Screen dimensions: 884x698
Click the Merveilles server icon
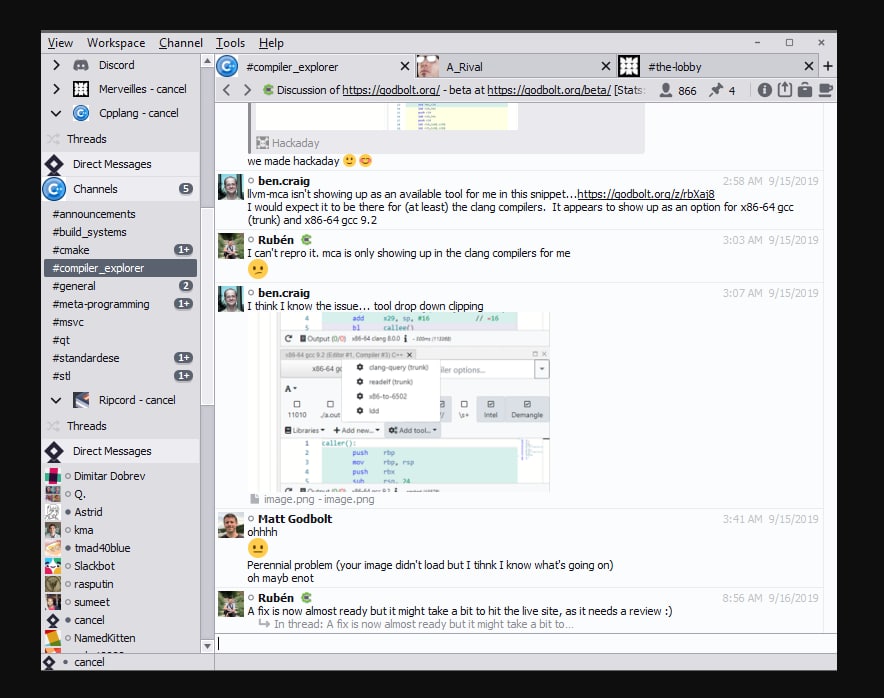pyautogui.click(x=81, y=89)
